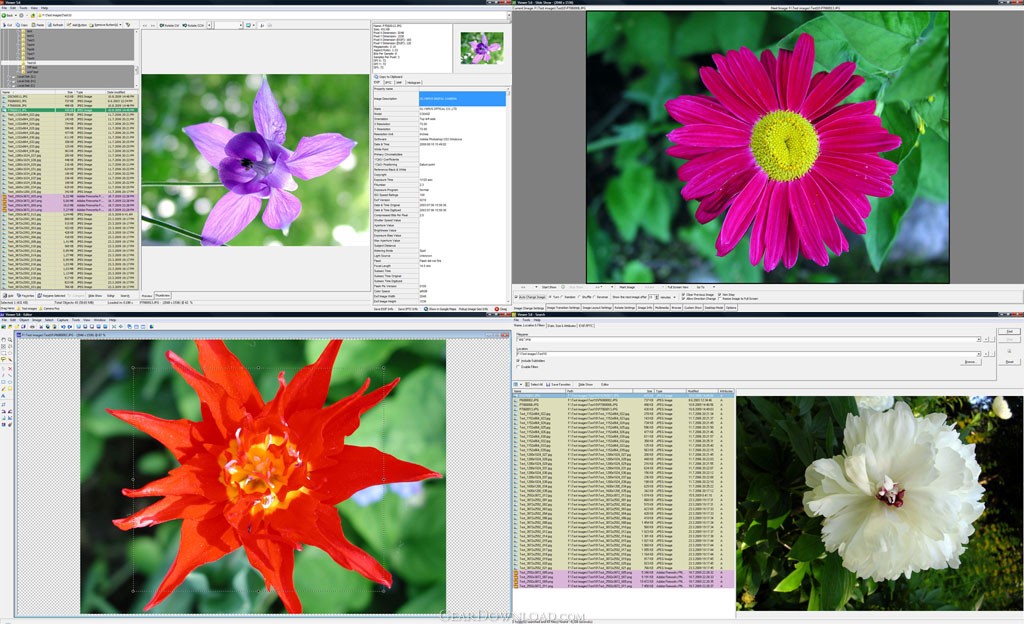Open the Location dropdown in Search
1024x624 pixels.
(978, 354)
